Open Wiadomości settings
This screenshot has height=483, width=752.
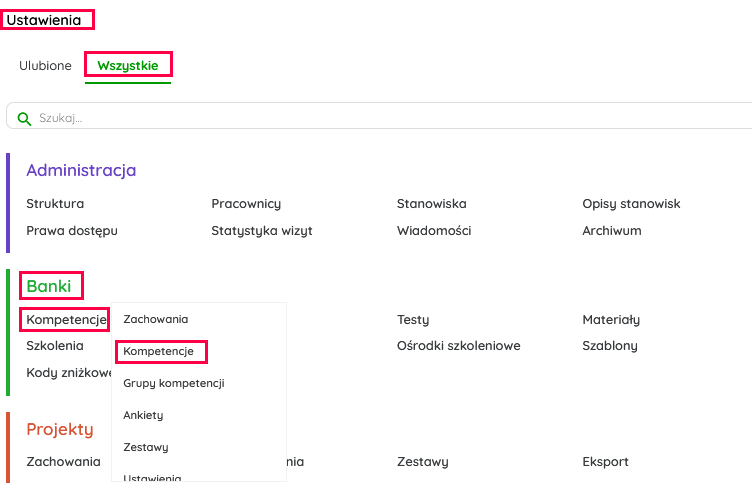coord(434,231)
